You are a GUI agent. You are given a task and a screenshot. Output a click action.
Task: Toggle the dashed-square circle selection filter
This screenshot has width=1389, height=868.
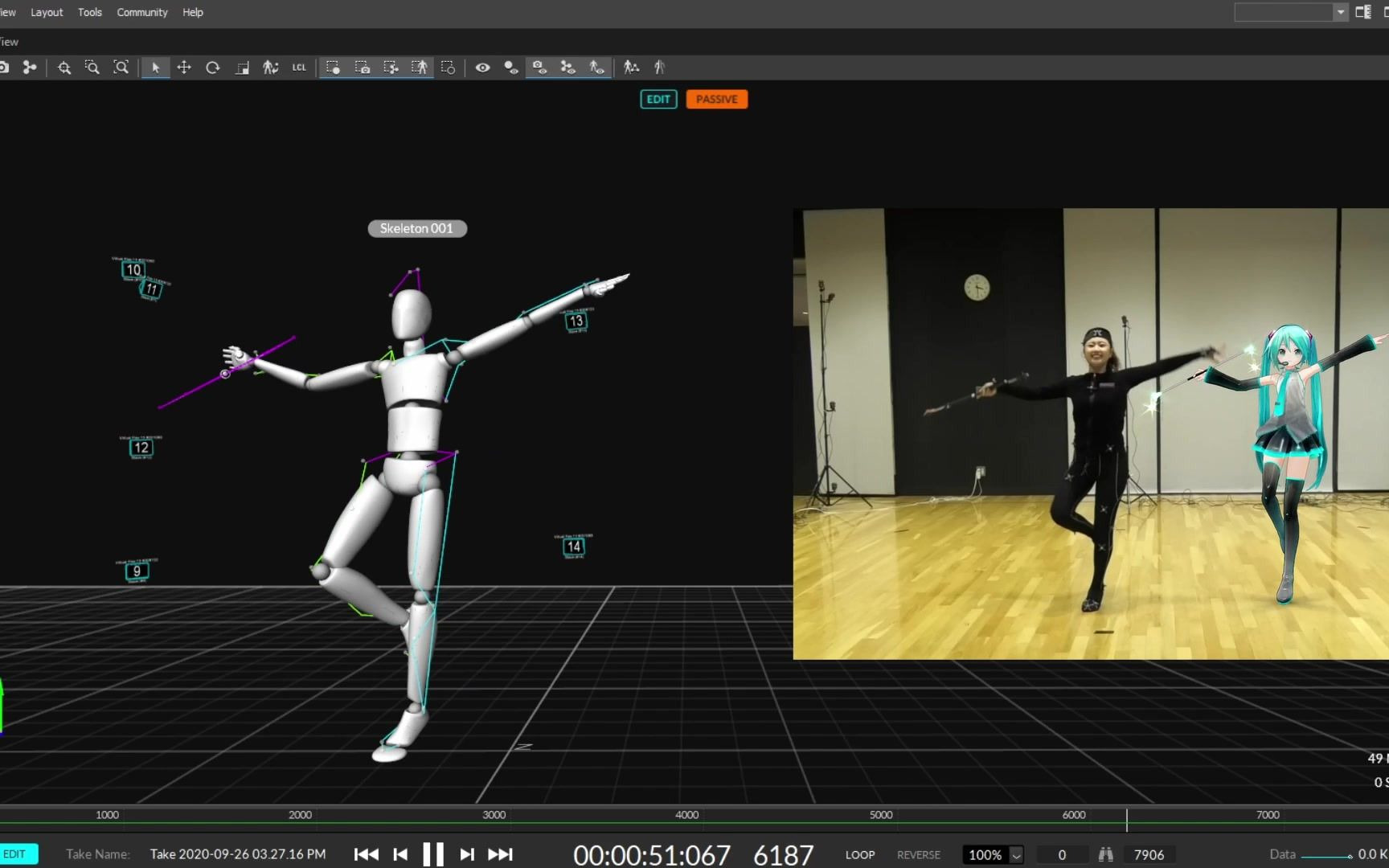coord(449,68)
